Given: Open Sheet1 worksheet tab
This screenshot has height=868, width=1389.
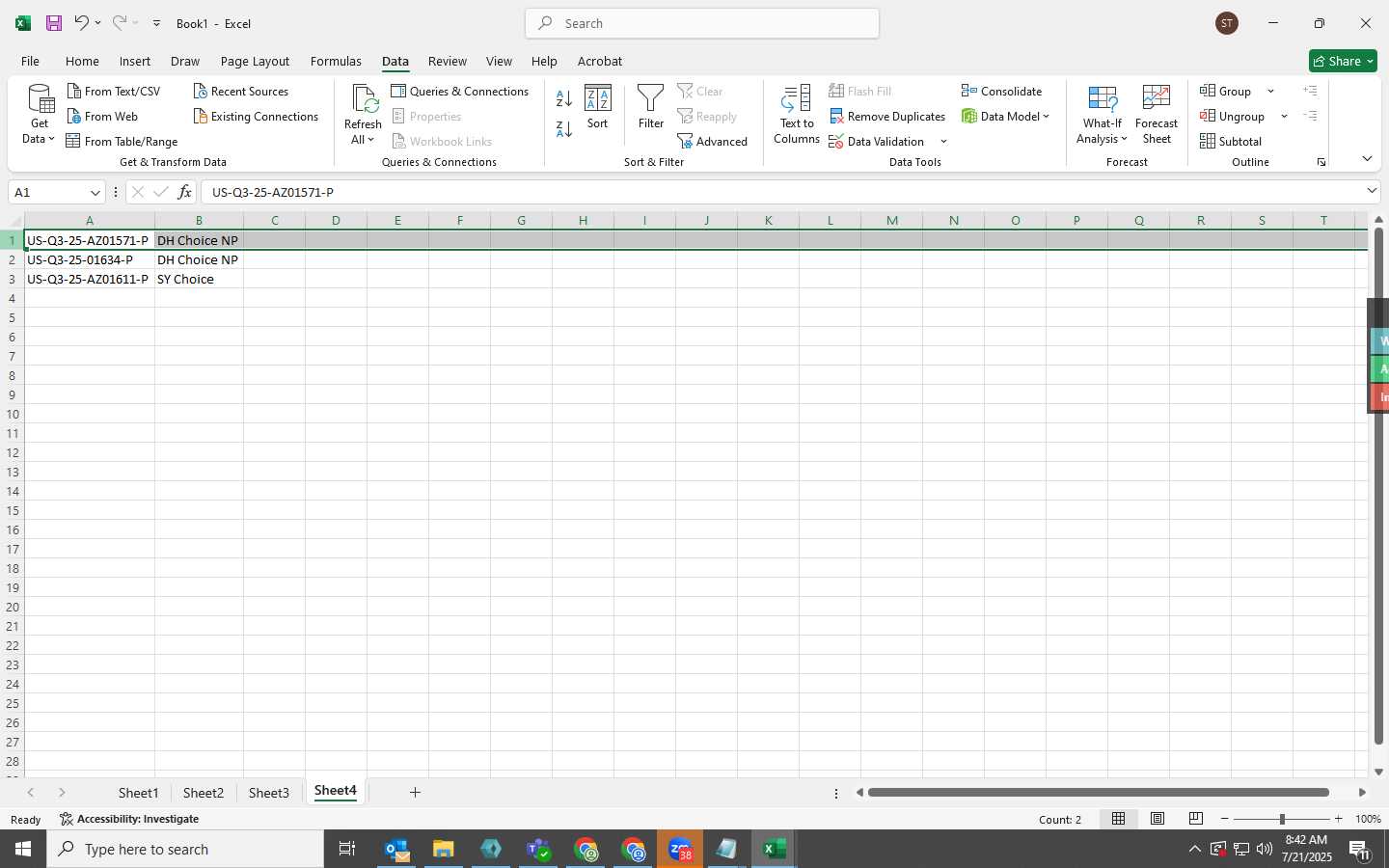Looking at the screenshot, I should click(x=138, y=793).
